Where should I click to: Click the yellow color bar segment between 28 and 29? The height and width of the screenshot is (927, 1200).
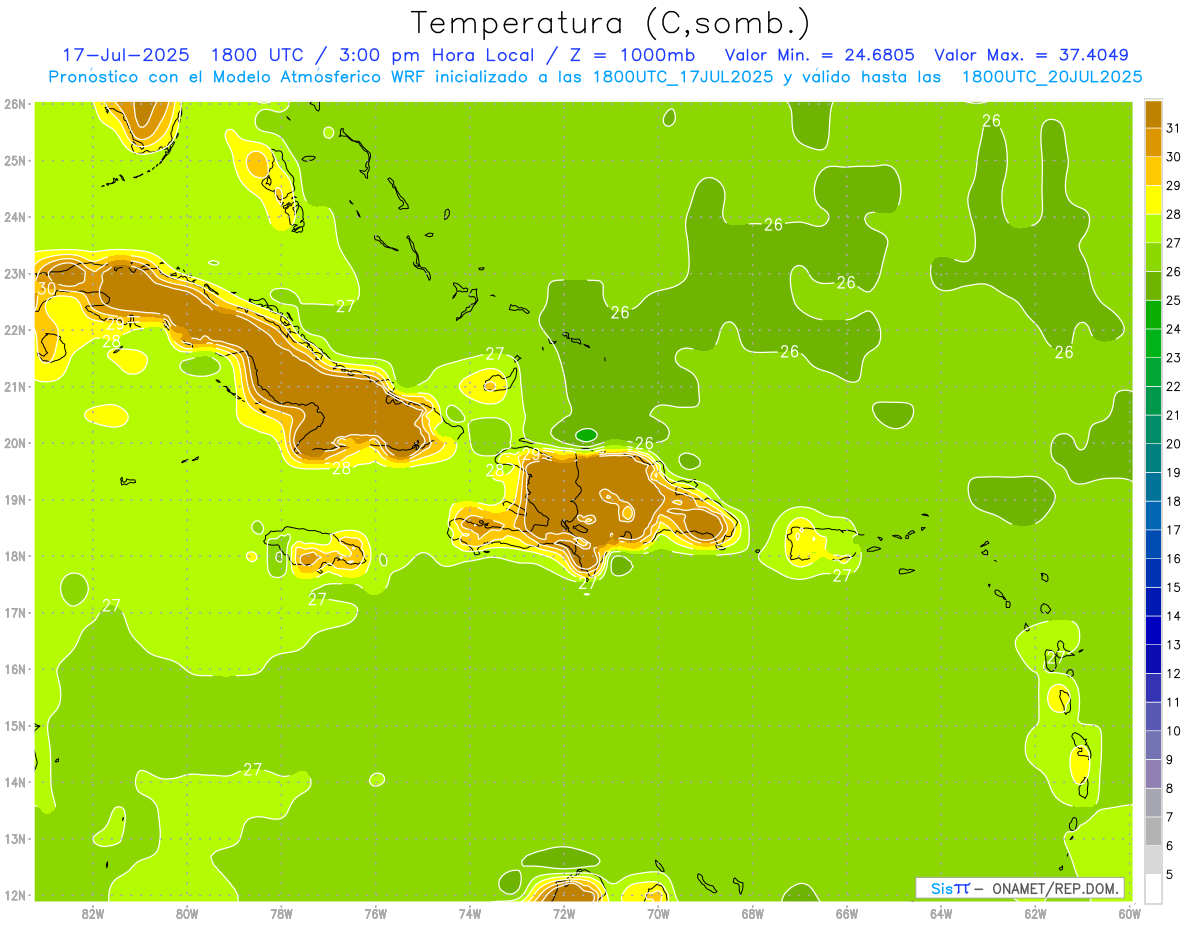(1153, 200)
